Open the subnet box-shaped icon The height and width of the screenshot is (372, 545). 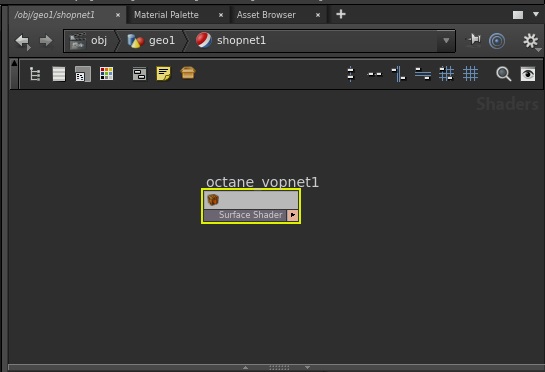click(188, 73)
